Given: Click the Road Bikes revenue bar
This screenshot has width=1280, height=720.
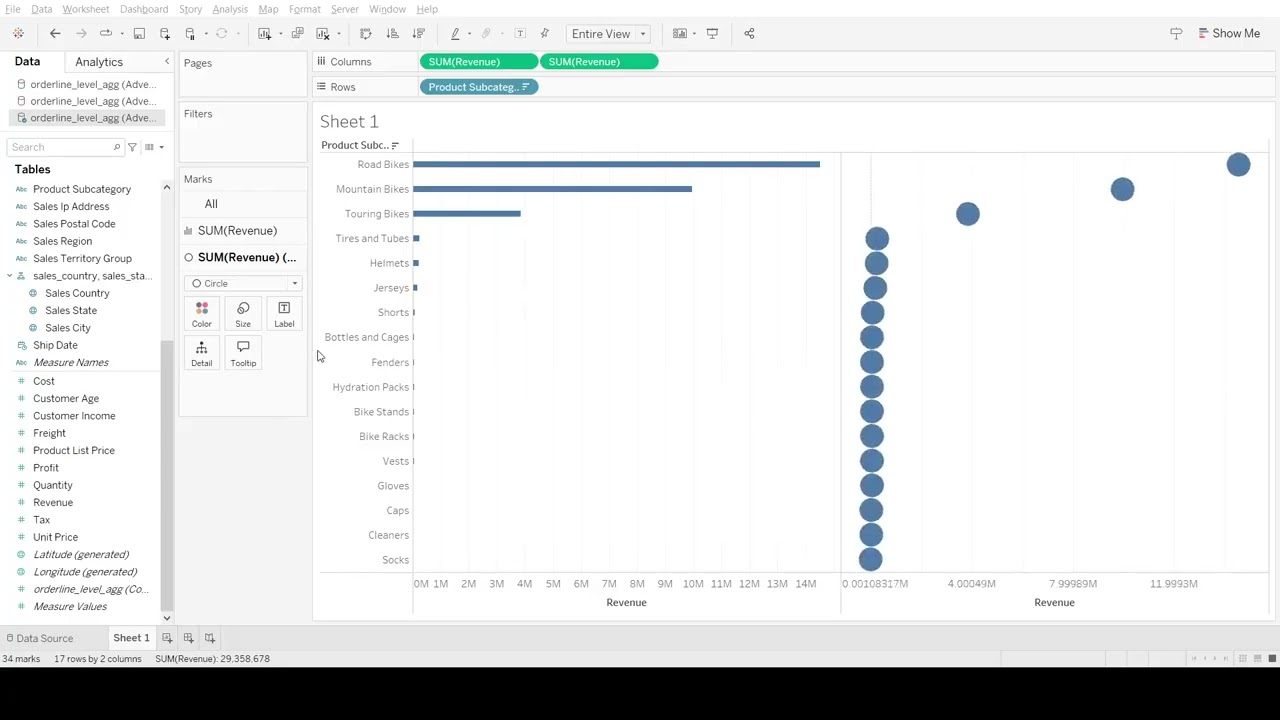Looking at the screenshot, I should tap(616, 164).
